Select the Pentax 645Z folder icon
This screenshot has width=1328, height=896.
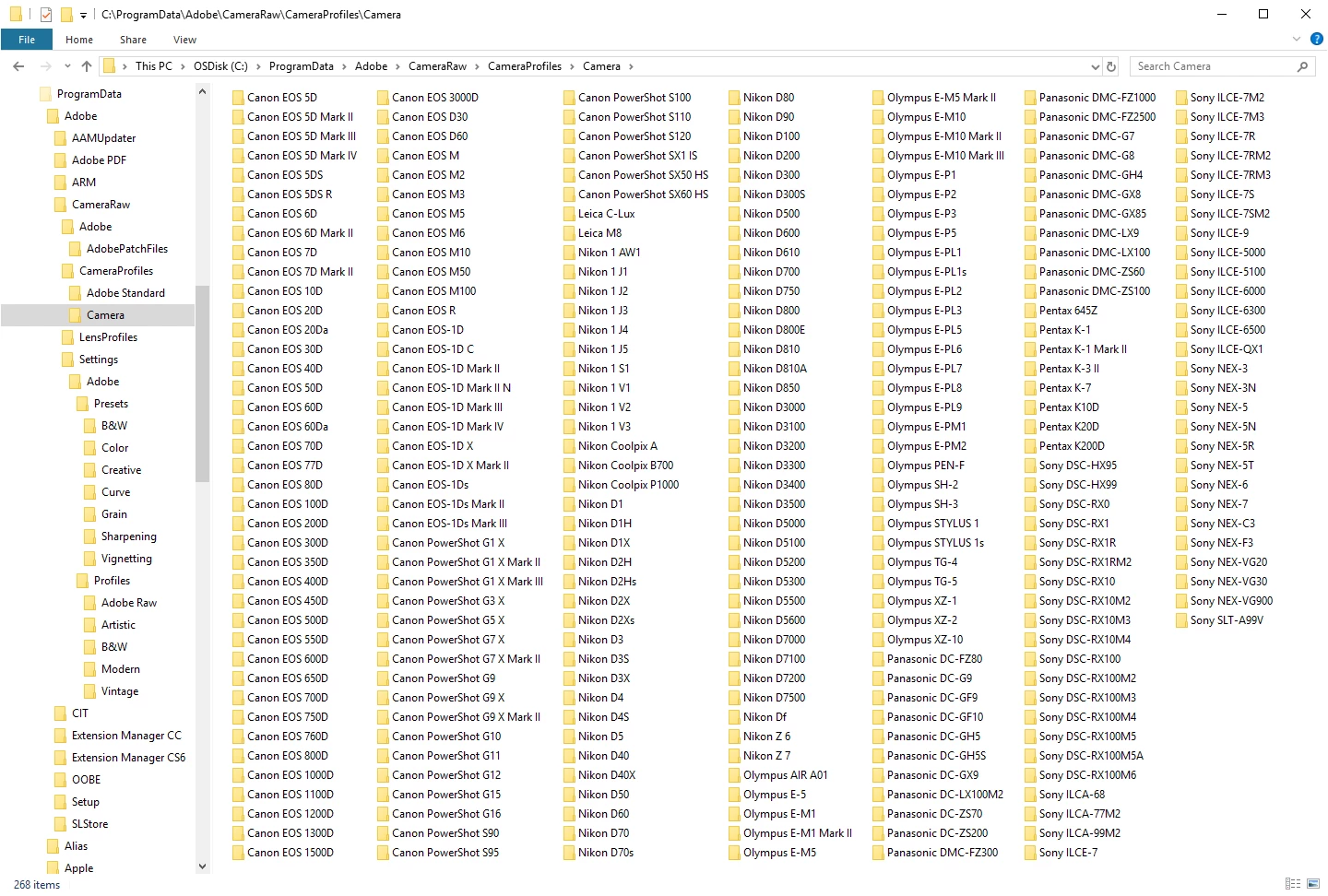pos(1030,311)
